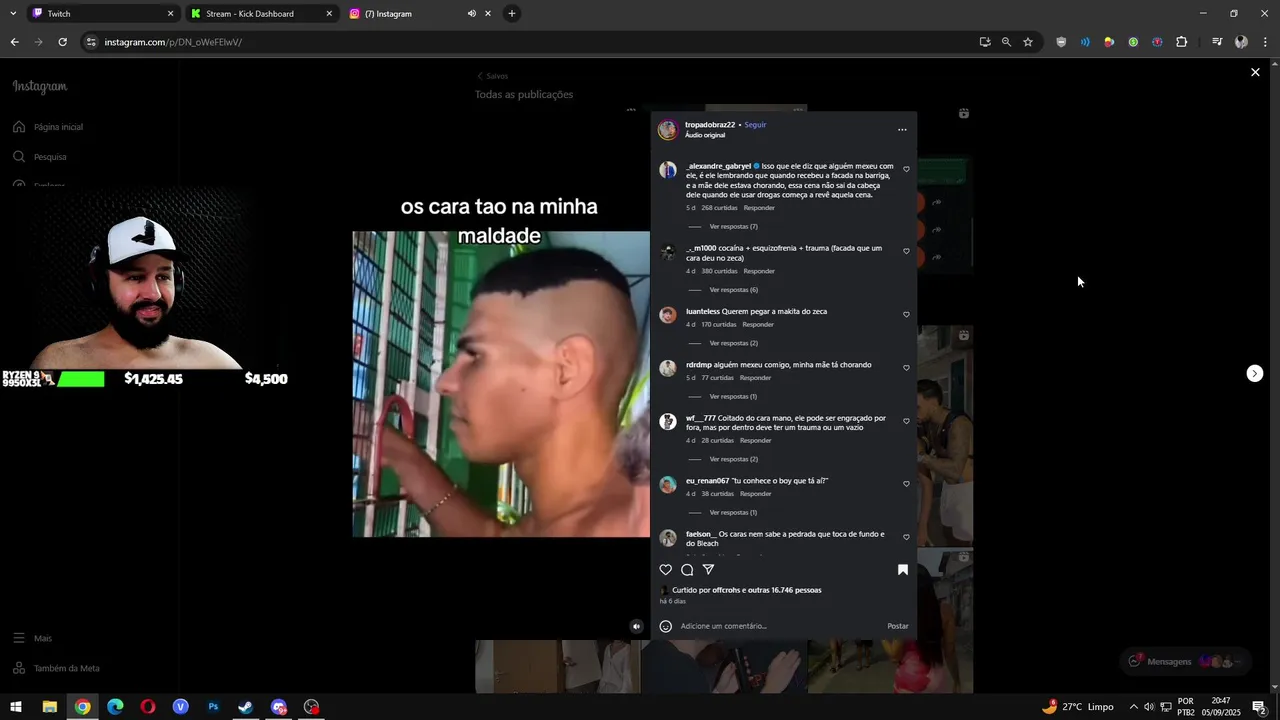Click the Instagram logo

pyautogui.click(x=40, y=87)
